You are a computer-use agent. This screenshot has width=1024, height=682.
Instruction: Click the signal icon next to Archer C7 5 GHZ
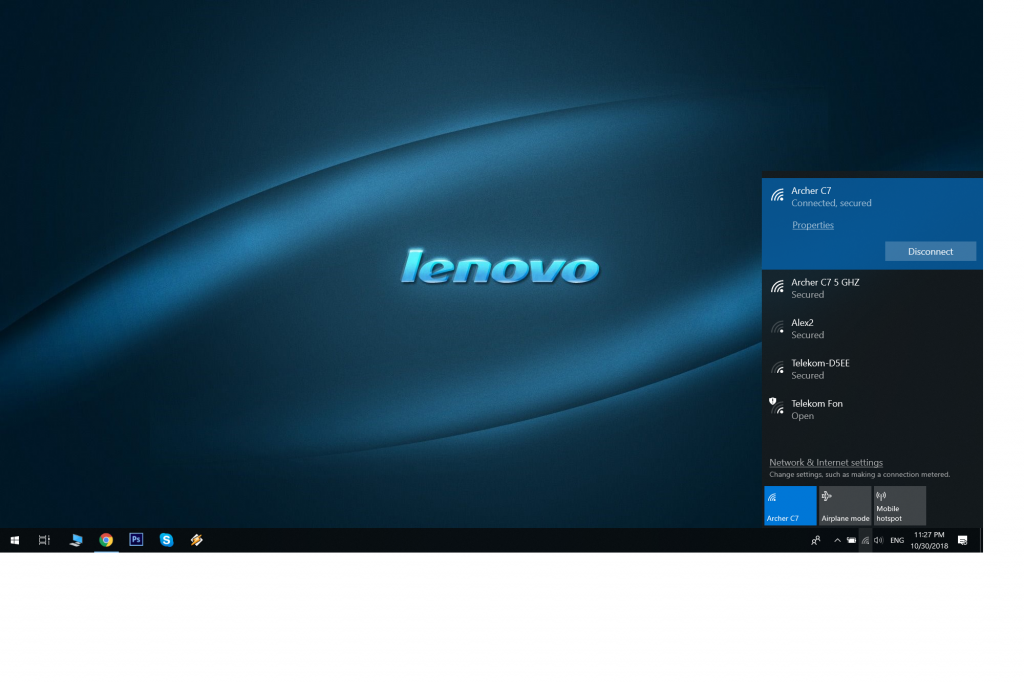[x=777, y=287]
